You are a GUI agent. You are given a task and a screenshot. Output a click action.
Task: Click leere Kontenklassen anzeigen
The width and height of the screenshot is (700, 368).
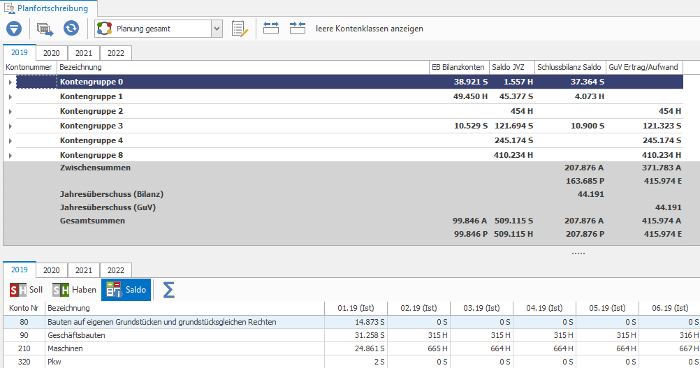[x=369, y=29]
